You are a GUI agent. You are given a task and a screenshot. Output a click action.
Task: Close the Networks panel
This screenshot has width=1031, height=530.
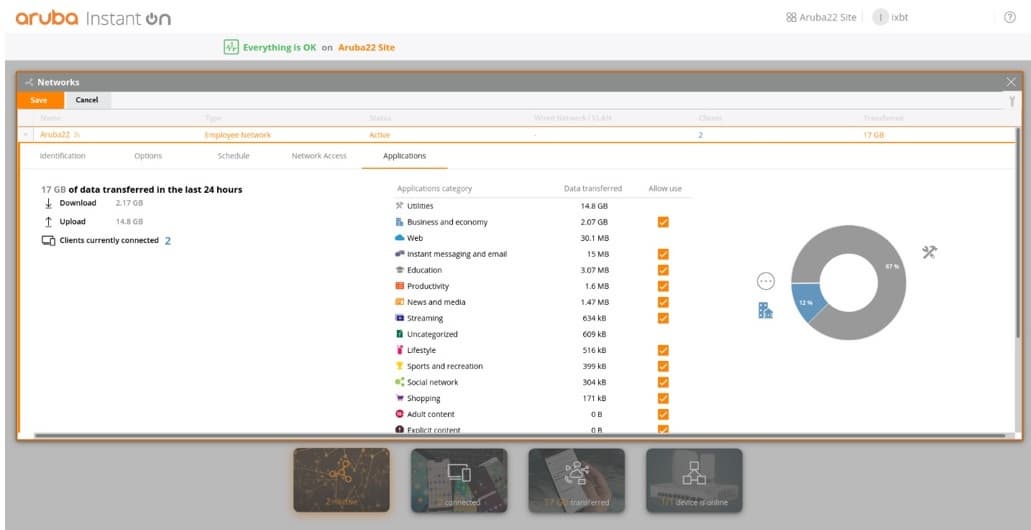coord(1011,82)
